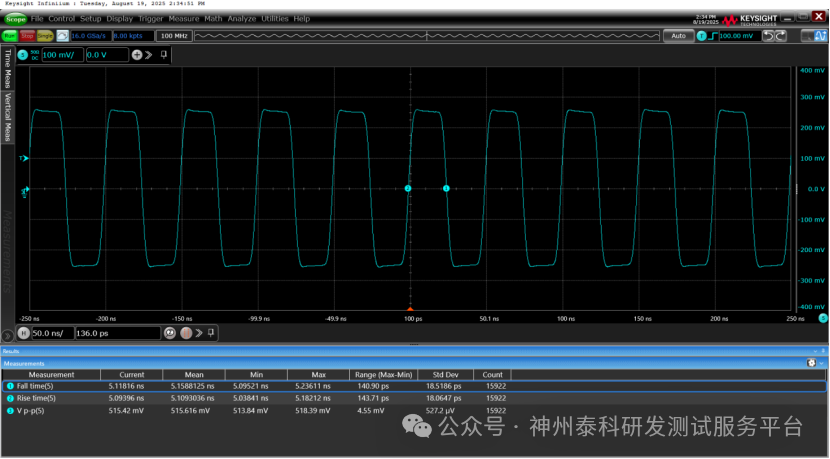830x459 pixels.
Task: Toggle channel 5 on/off button
Action: click(x=22, y=55)
